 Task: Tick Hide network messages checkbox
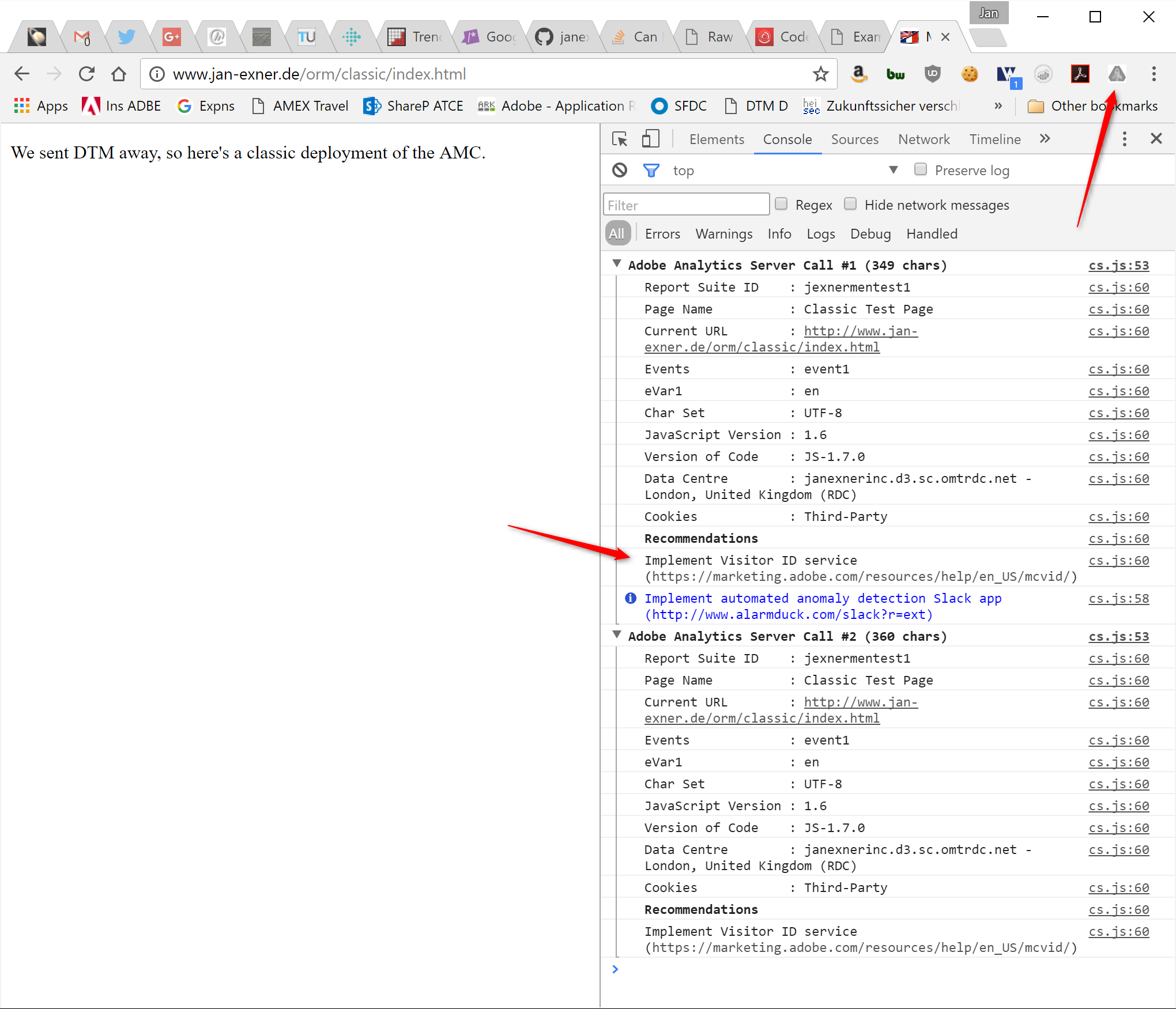point(850,204)
